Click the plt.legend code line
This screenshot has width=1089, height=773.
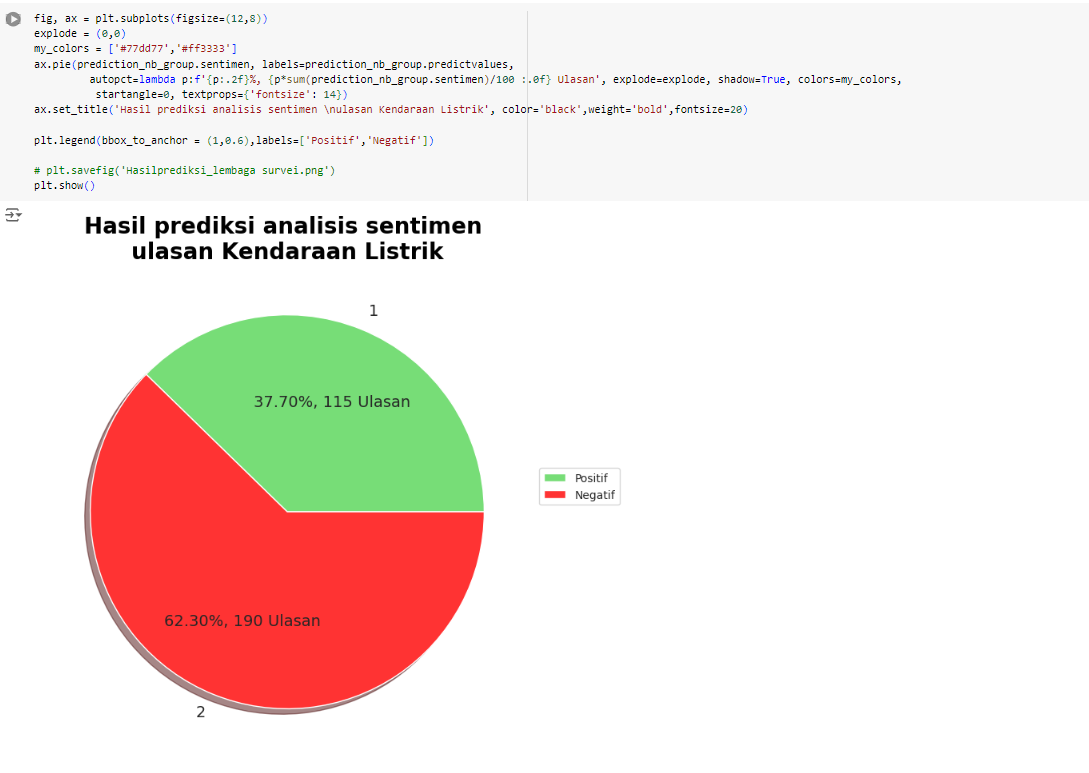click(234, 140)
